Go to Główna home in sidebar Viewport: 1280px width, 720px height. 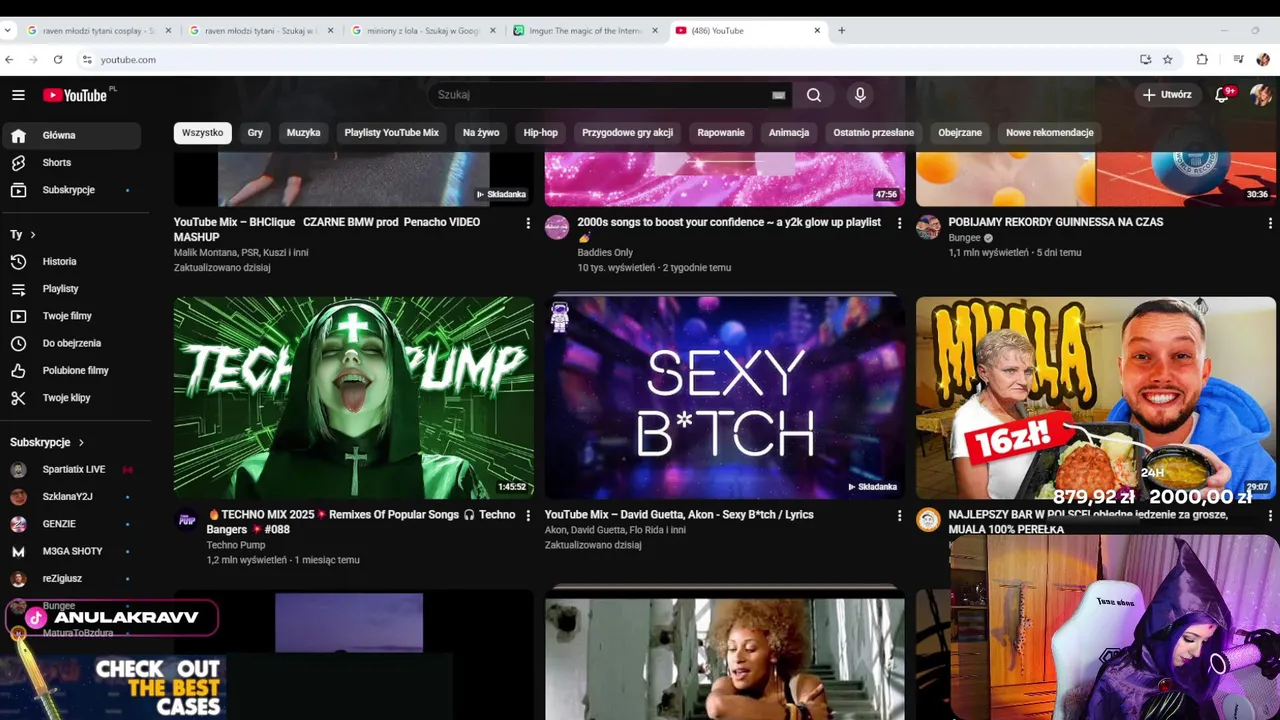(x=70, y=135)
